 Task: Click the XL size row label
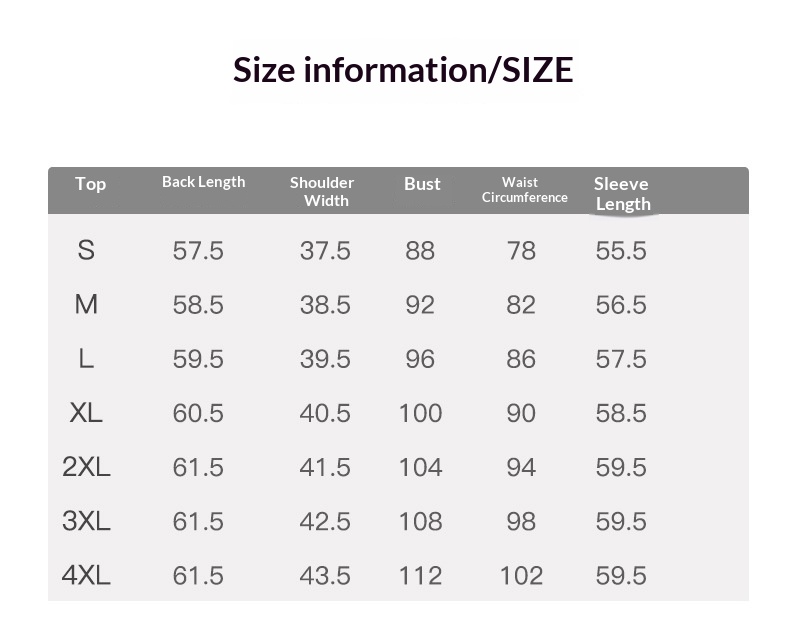86,413
